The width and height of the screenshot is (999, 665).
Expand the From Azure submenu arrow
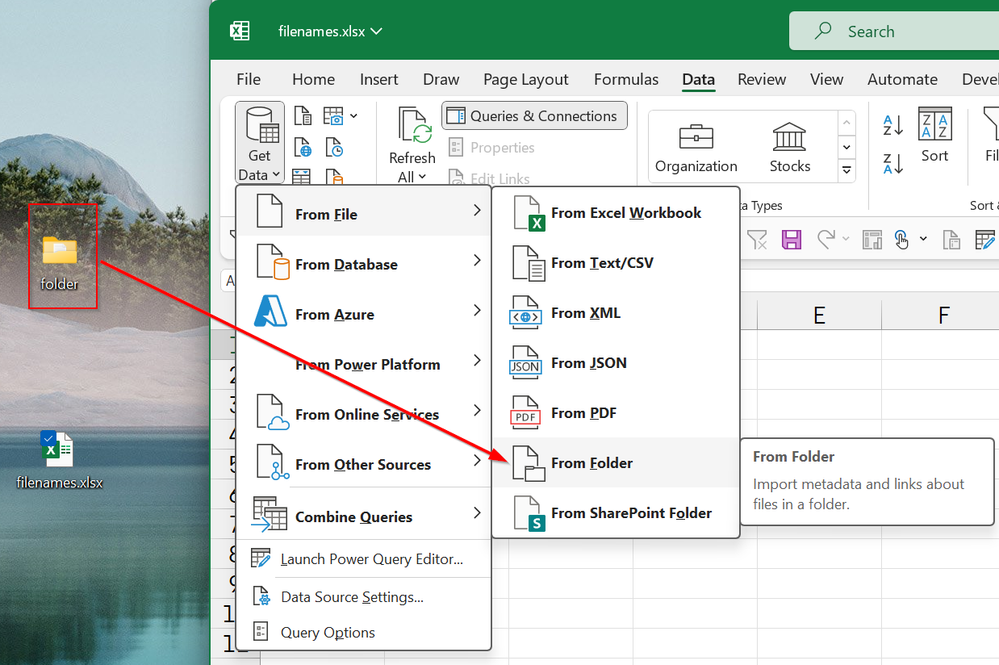coord(477,310)
